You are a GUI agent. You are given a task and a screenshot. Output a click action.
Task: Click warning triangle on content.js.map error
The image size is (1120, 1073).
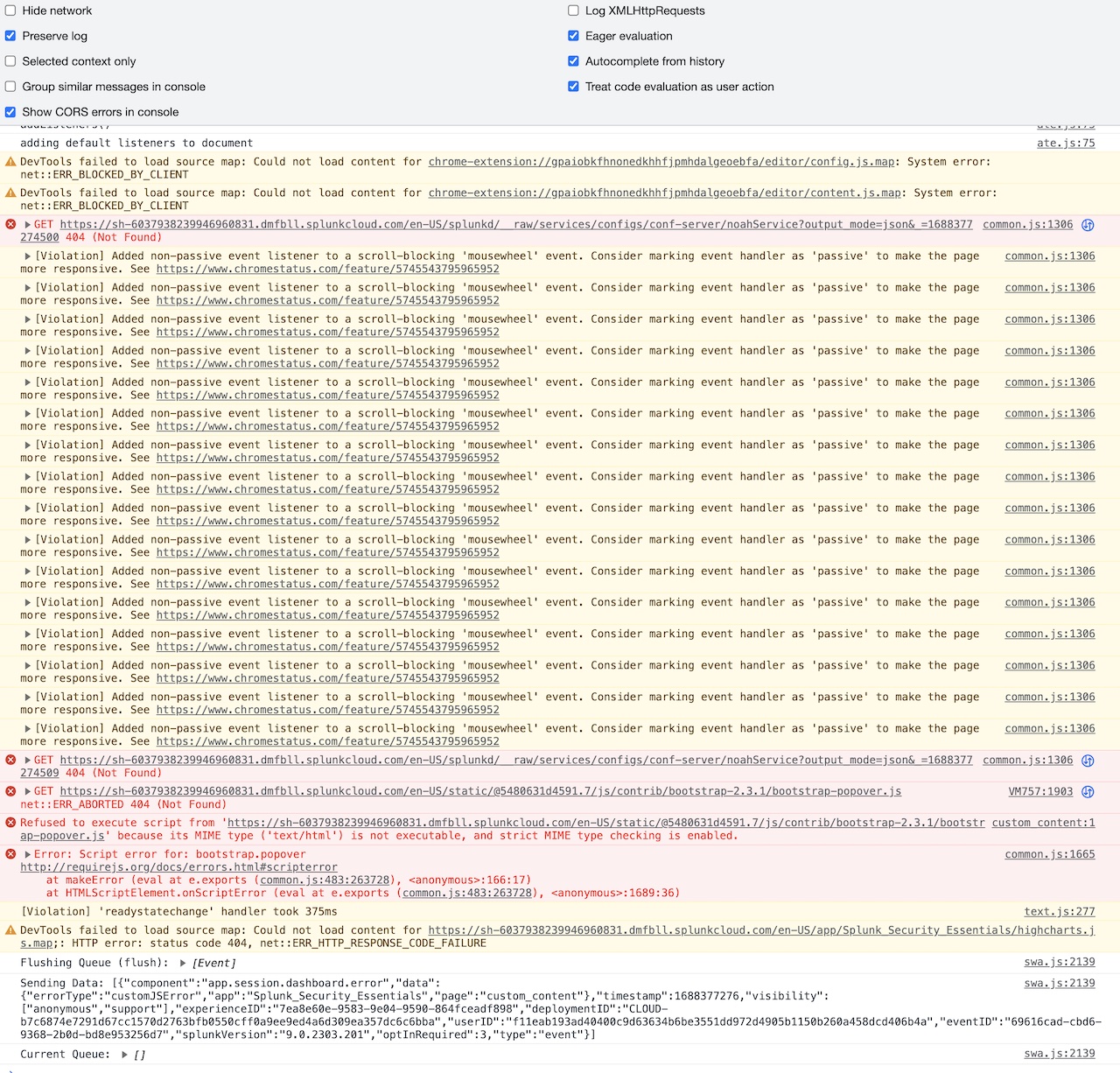coord(10,193)
